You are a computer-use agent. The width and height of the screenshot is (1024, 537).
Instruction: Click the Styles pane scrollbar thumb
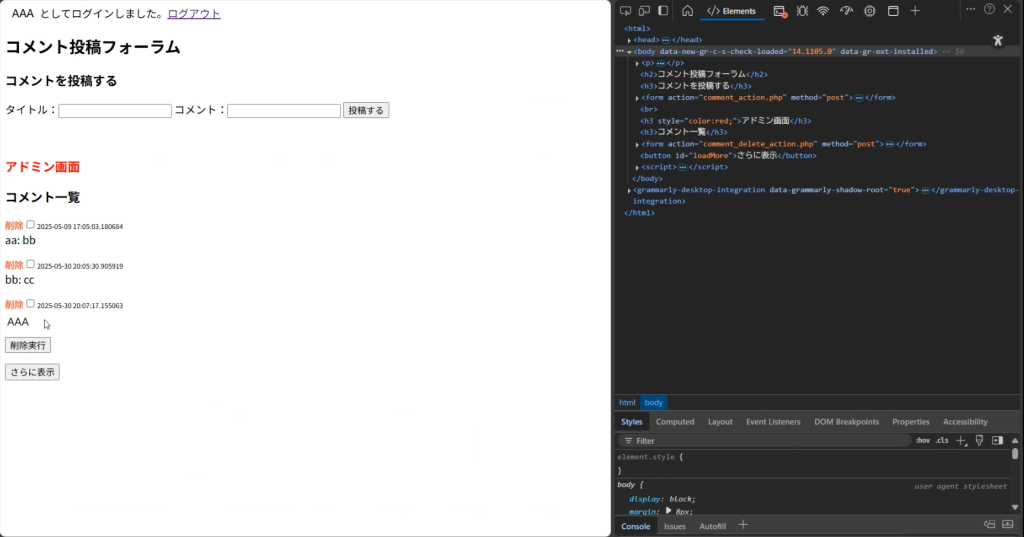[x=1015, y=453]
